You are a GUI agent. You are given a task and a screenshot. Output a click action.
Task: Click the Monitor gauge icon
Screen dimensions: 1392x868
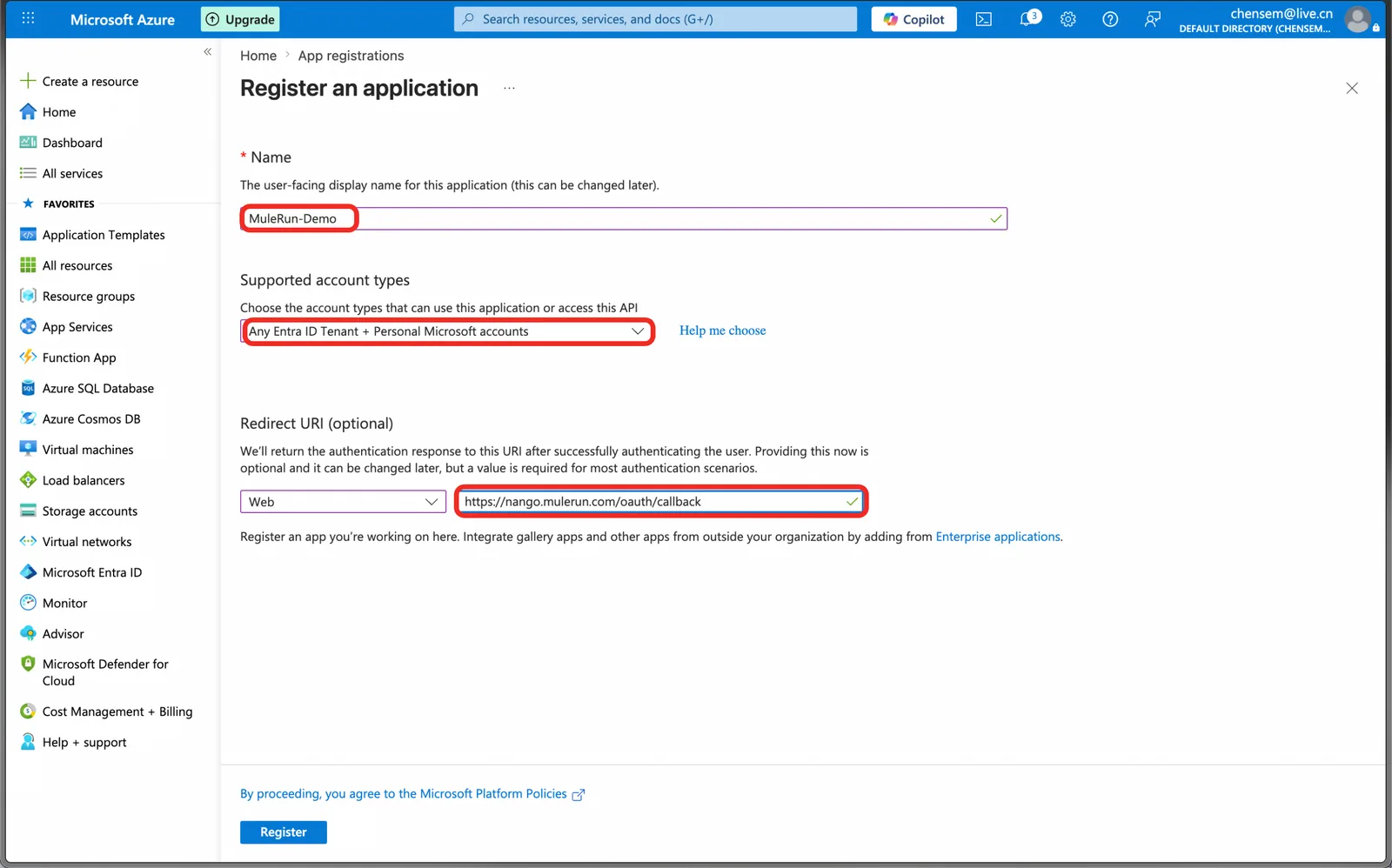click(x=28, y=603)
